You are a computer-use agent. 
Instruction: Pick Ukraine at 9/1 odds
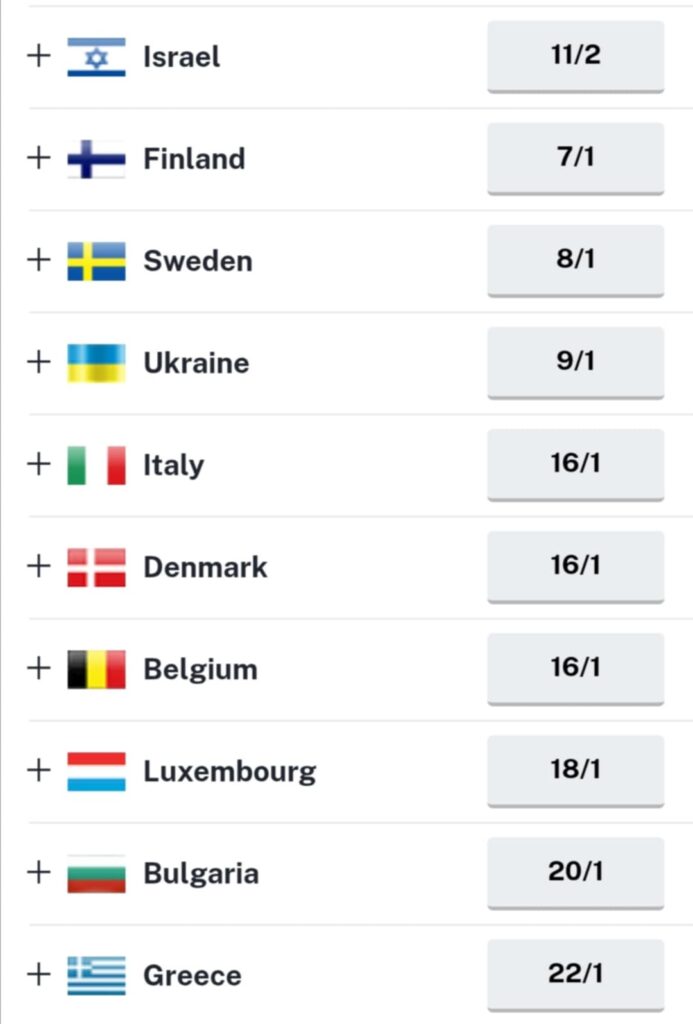tap(575, 362)
